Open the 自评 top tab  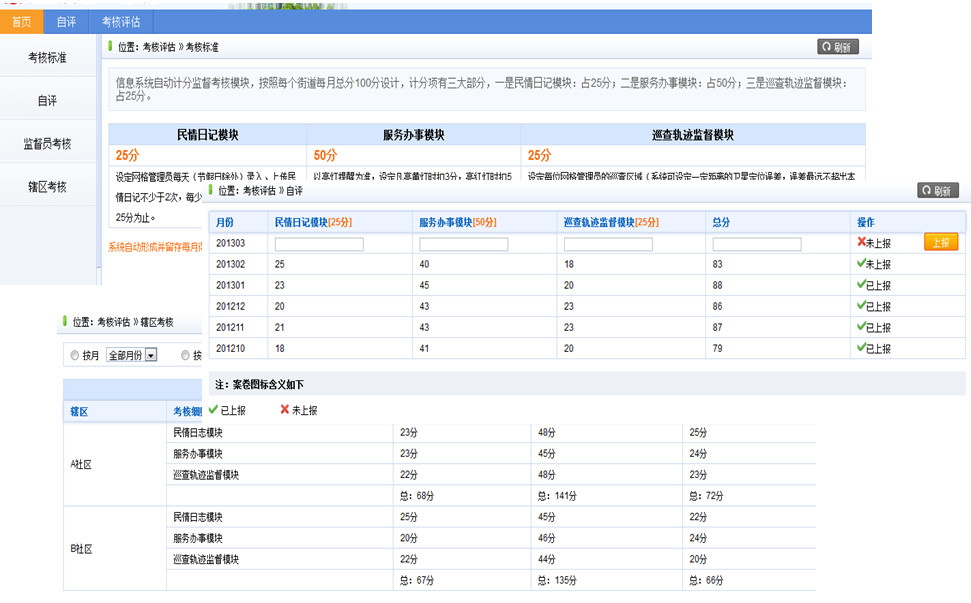[66, 21]
